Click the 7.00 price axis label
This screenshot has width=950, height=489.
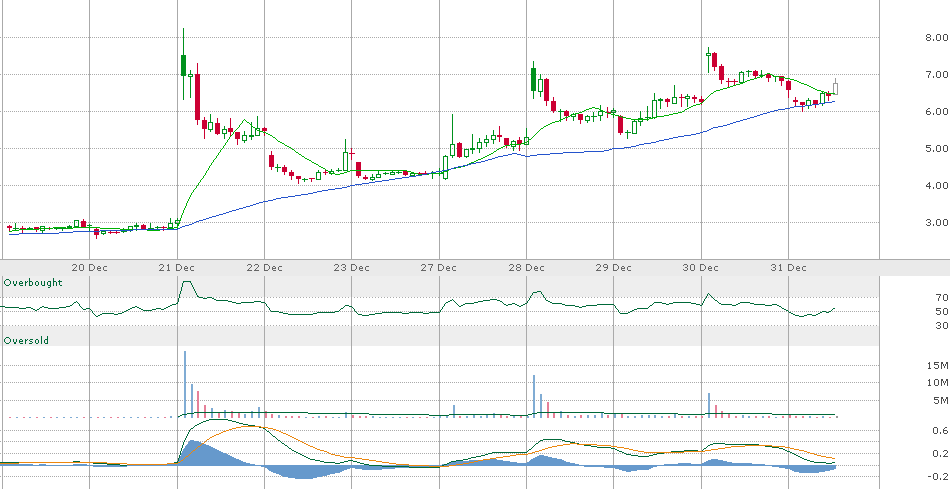tap(936, 75)
